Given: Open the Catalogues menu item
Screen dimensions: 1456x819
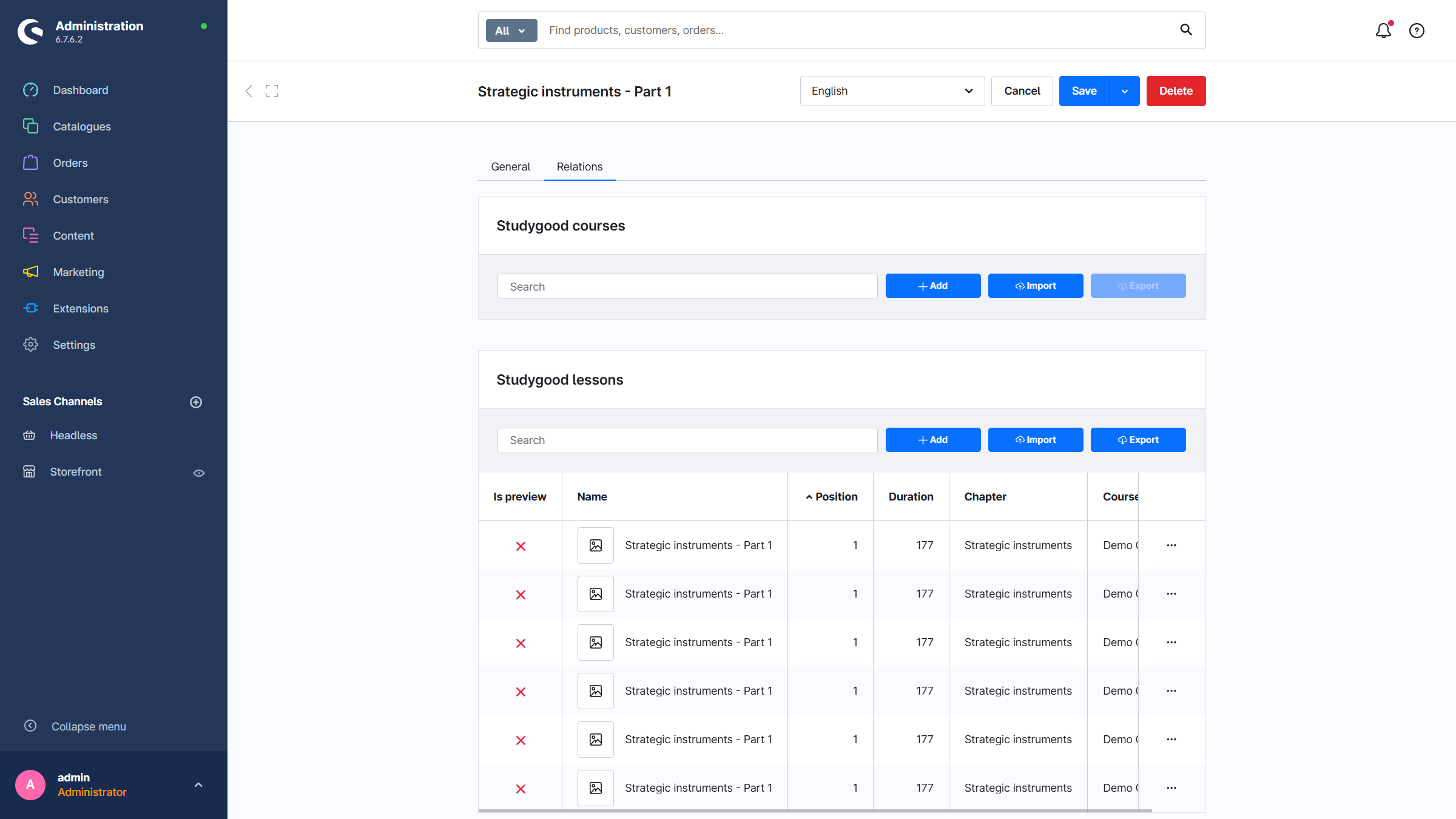Looking at the screenshot, I should coord(82,127).
